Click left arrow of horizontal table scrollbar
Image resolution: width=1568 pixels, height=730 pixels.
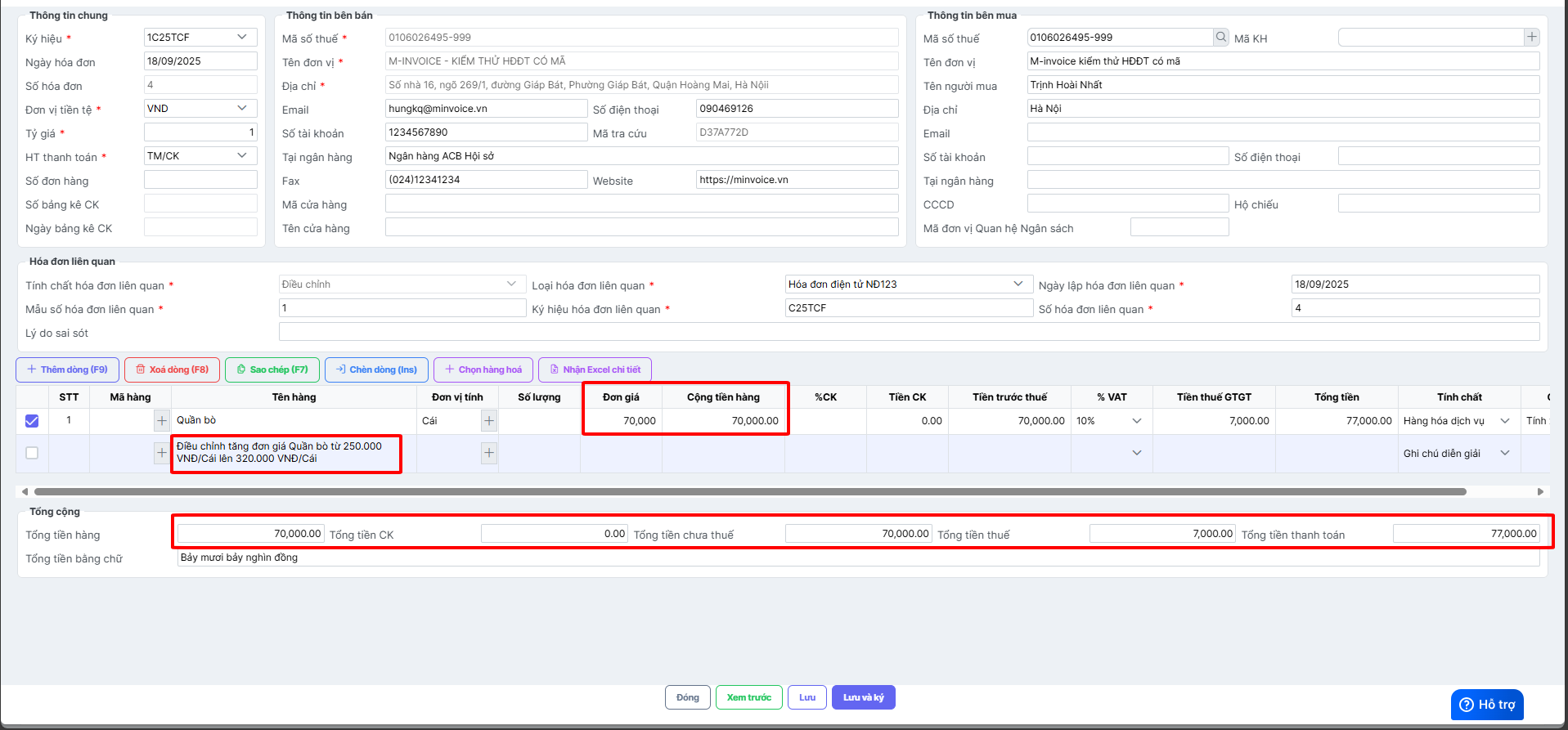coord(25,491)
